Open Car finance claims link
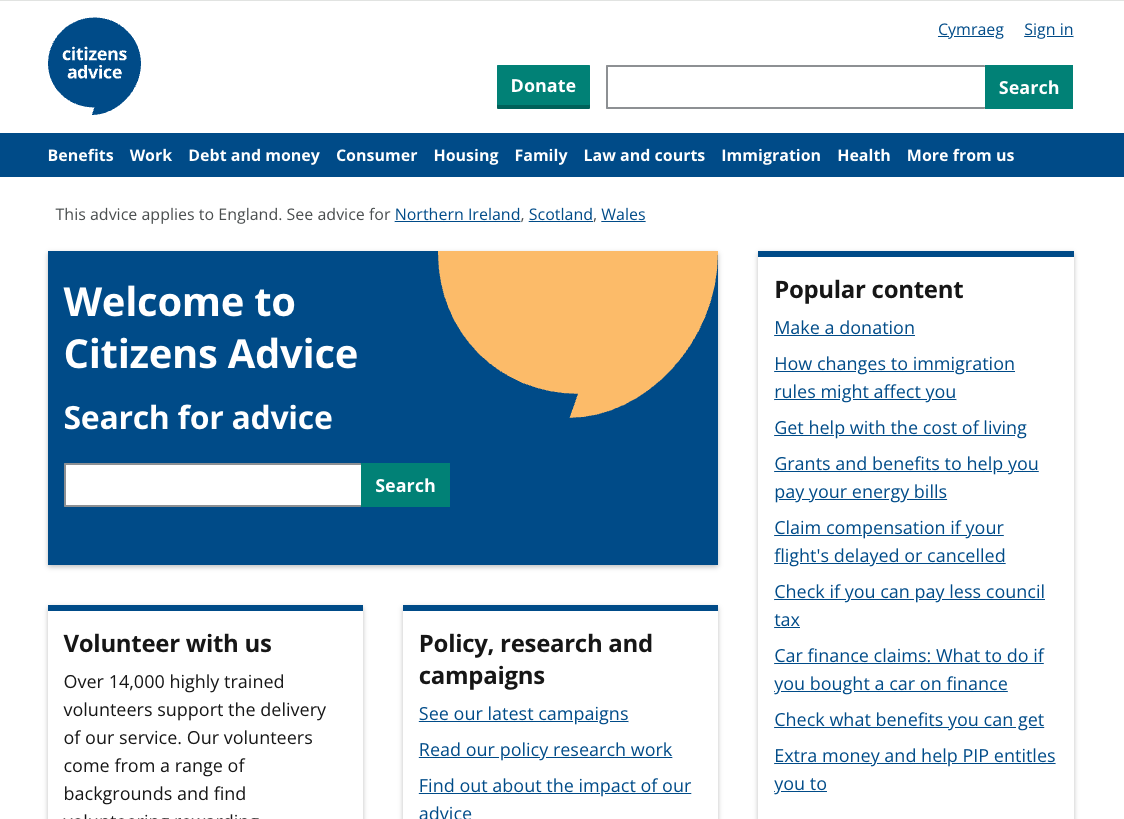Image resolution: width=1124 pixels, height=819 pixels. coord(909,670)
